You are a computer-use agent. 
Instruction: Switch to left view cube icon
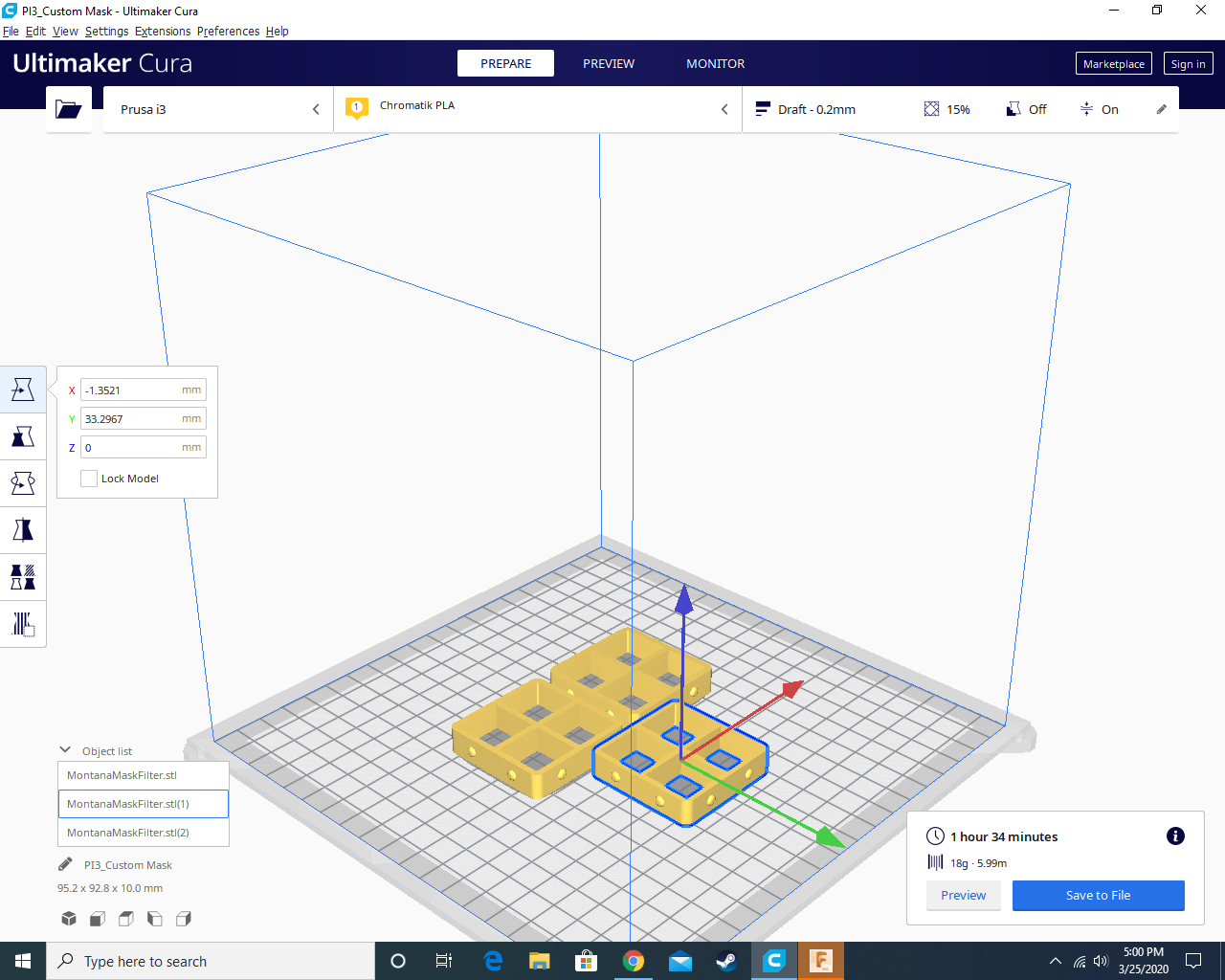pos(155,919)
